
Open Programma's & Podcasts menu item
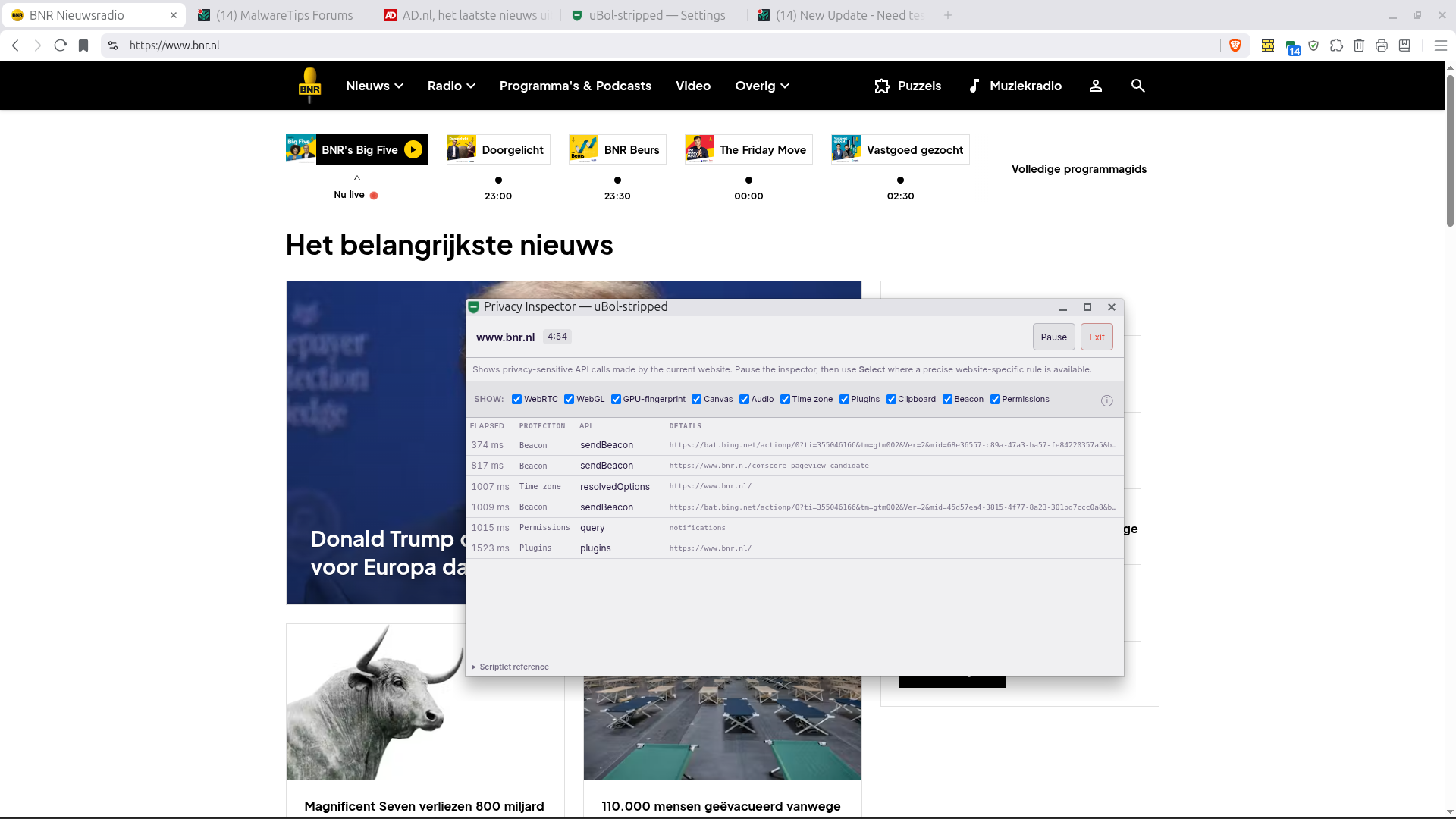(575, 86)
